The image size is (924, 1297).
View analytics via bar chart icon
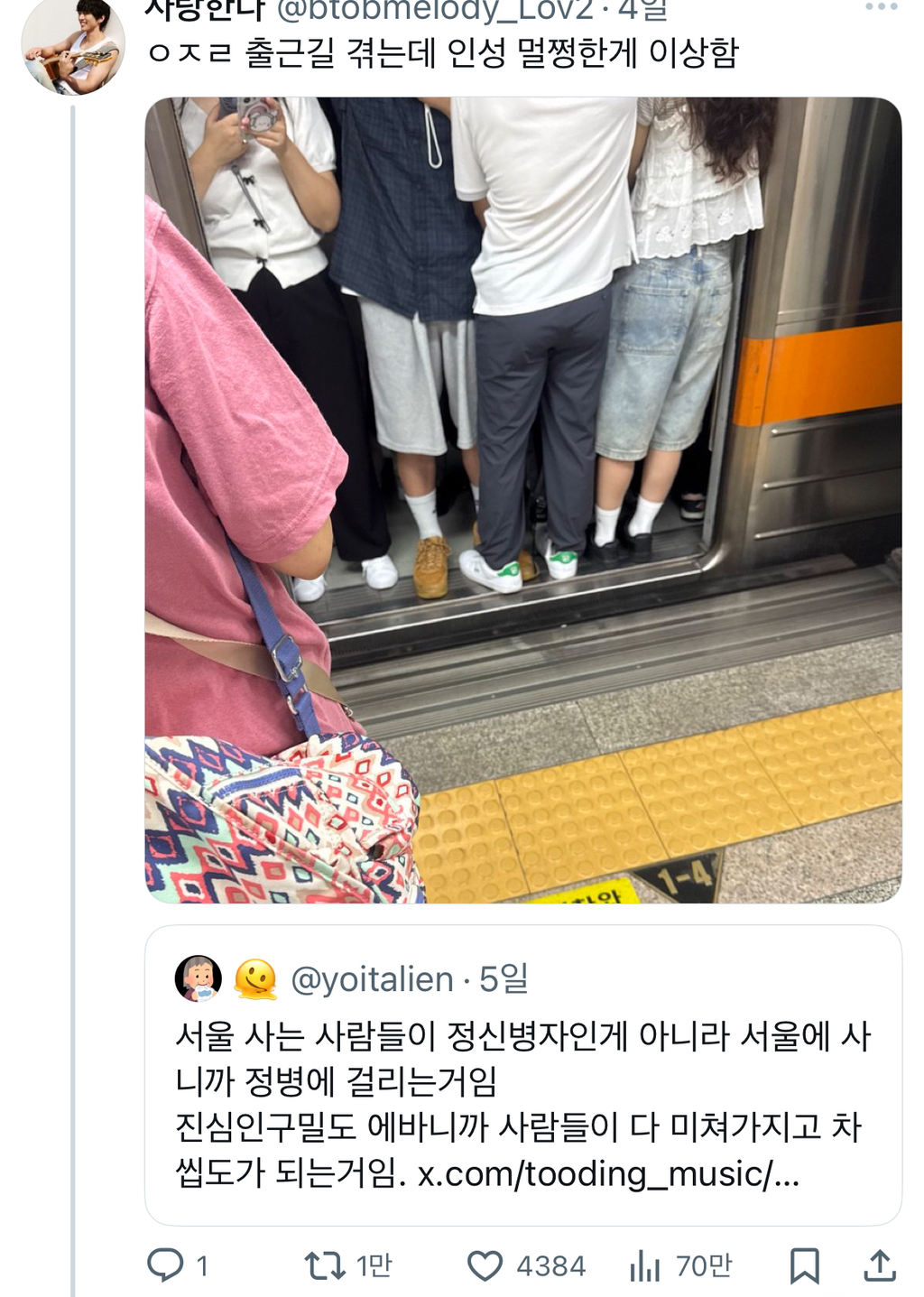645,1265
